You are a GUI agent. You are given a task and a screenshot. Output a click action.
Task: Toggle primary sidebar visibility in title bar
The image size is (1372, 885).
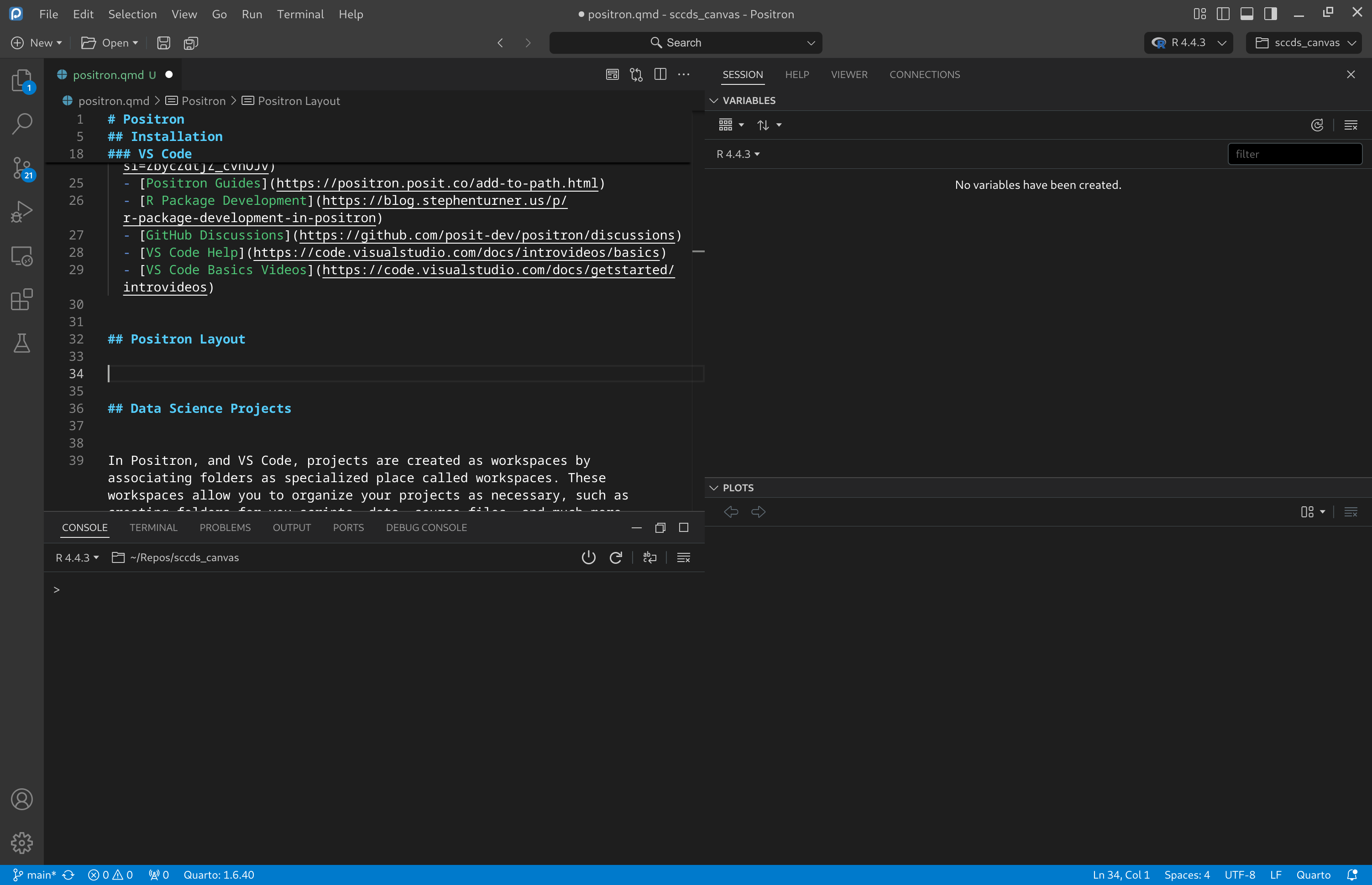[1223, 14]
